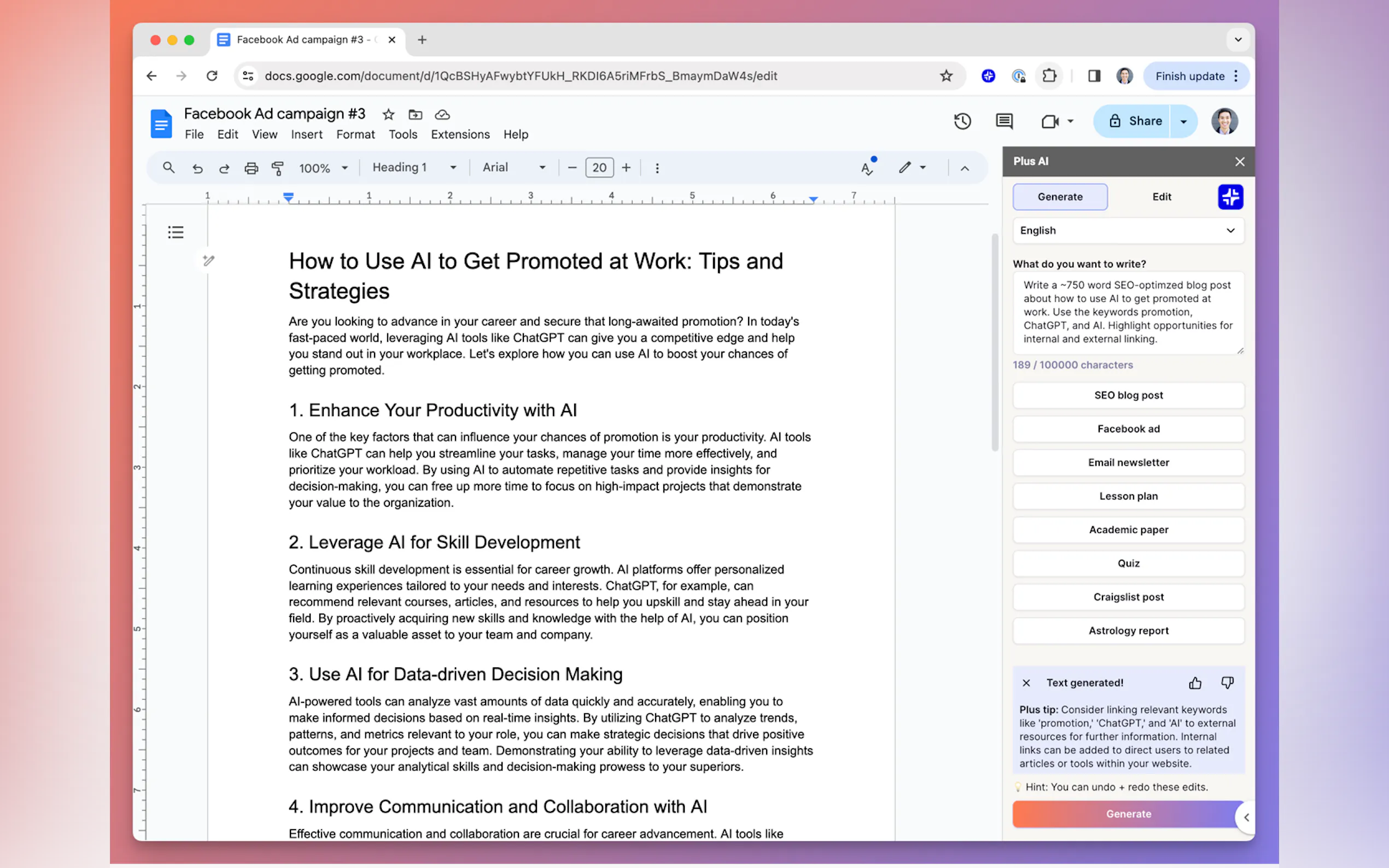Open the Help menu
Viewport: 1389px width, 868px height.
point(516,134)
